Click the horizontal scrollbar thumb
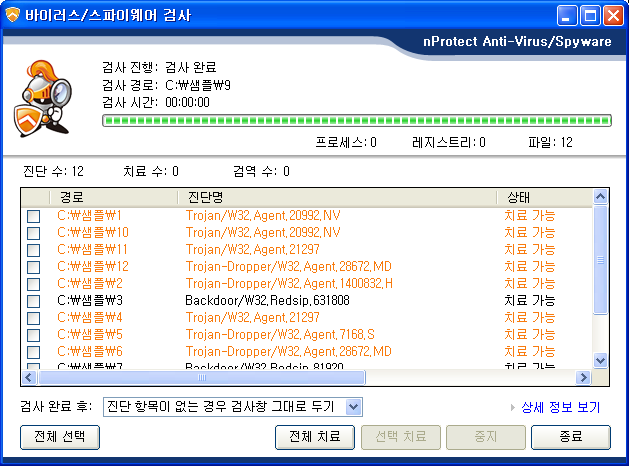 point(202,377)
